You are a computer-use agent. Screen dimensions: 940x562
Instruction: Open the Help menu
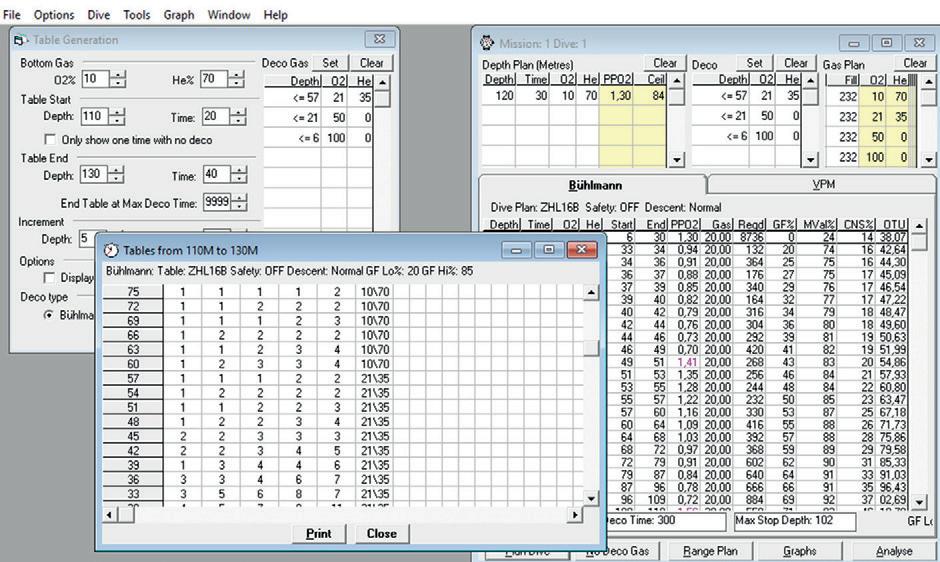(275, 14)
